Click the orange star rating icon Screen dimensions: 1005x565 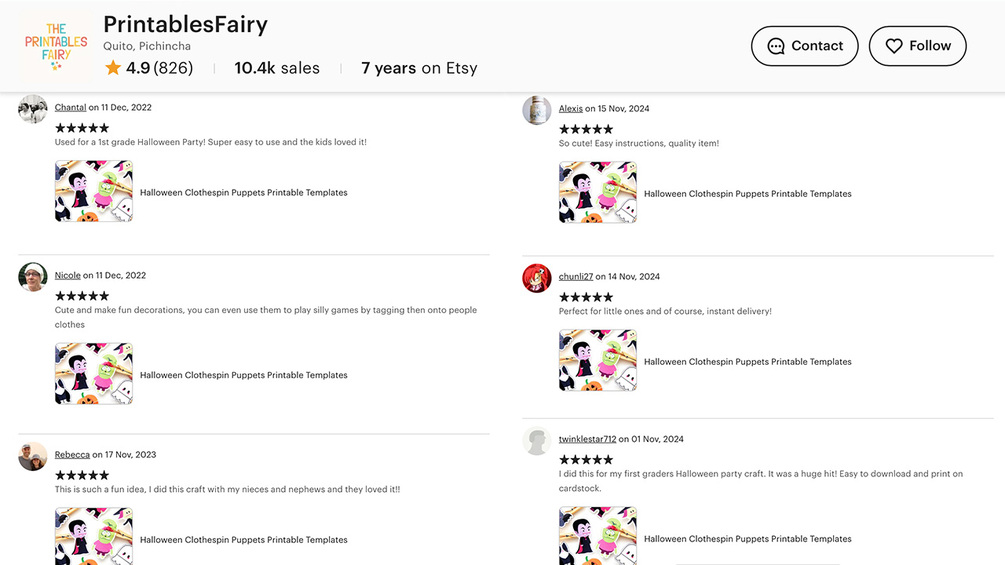click(x=113, y=68)
